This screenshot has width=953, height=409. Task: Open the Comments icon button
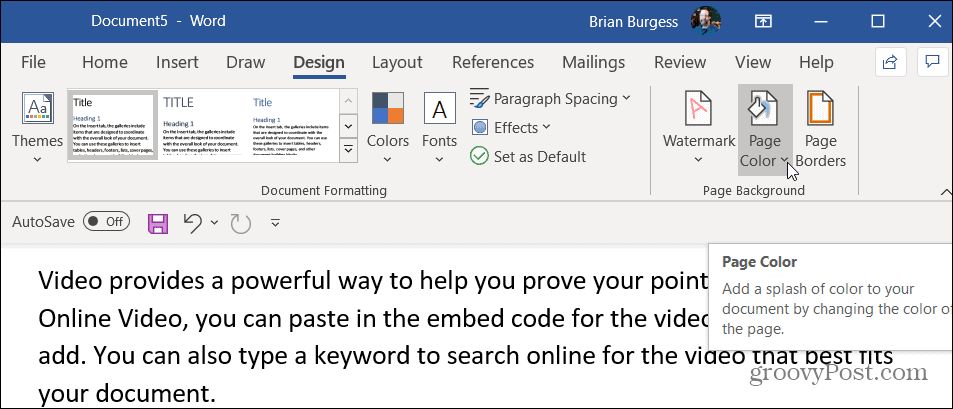[931, 61]
